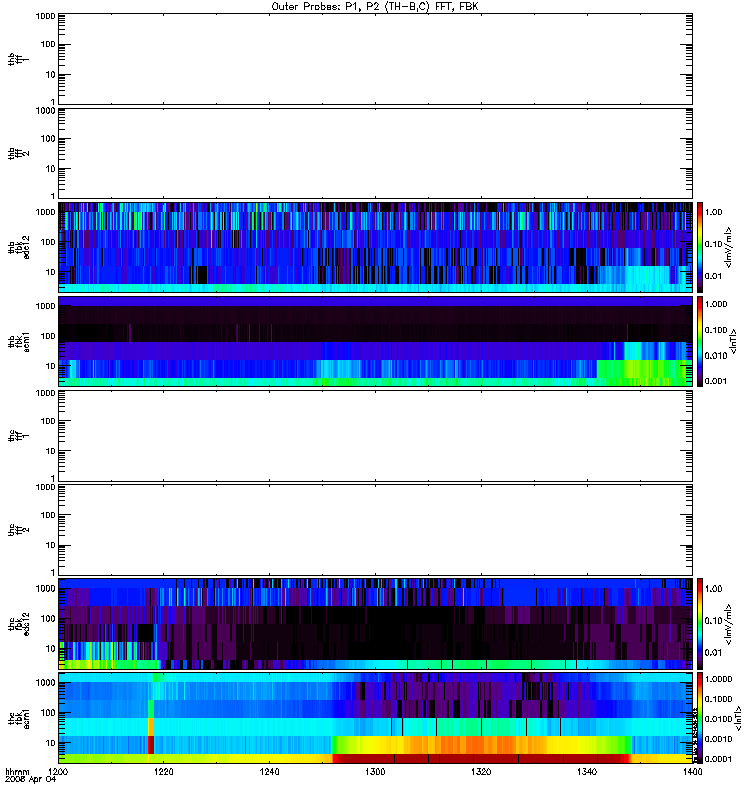Image resolution: width=750 pixels, height=800 pixels.
Task: Click the "0.1000" color scale value
Action: [x=718, y=699]
